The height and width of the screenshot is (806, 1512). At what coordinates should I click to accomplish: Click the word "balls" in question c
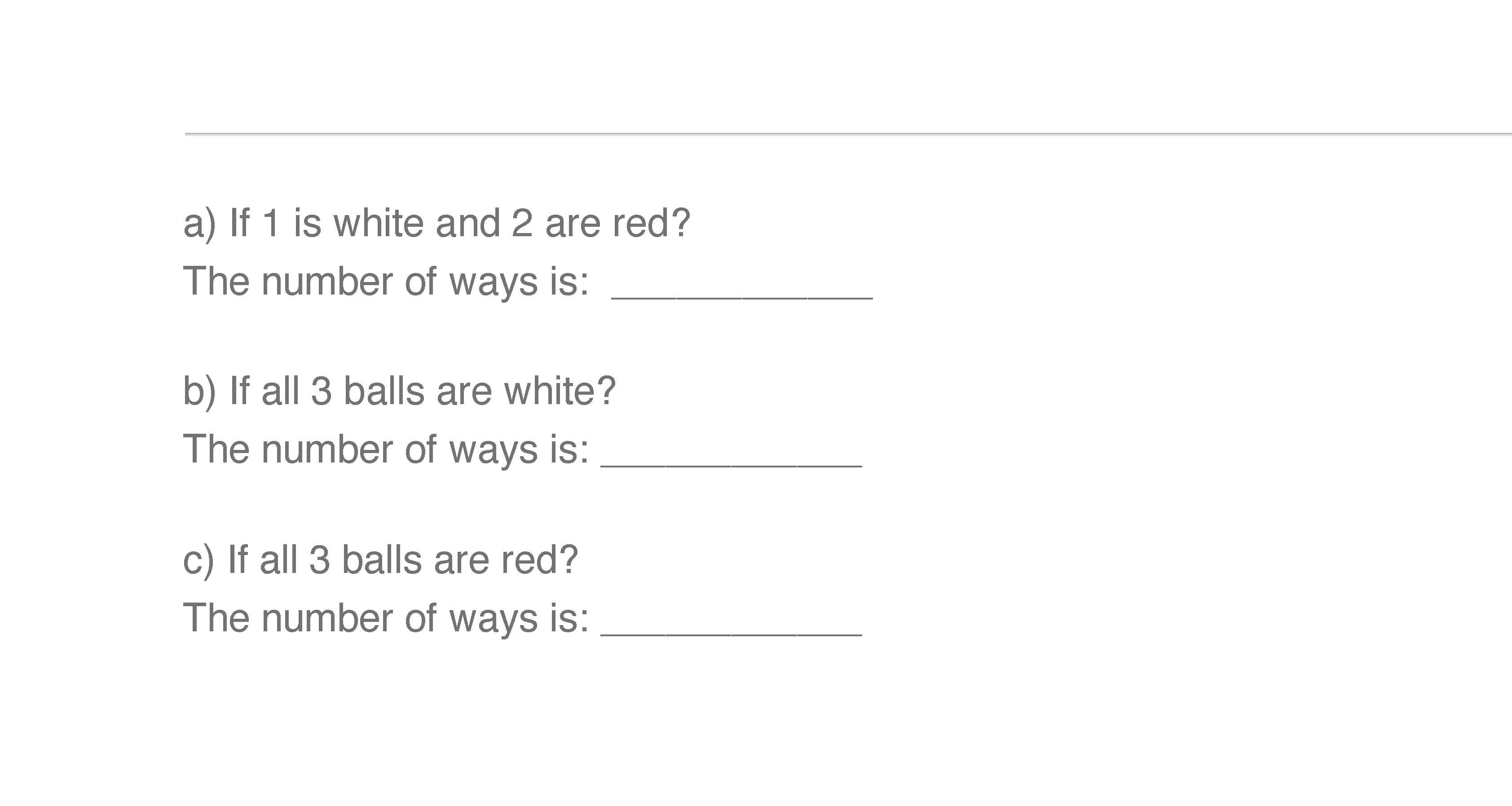pyautogui.click(x=382, y=560)
